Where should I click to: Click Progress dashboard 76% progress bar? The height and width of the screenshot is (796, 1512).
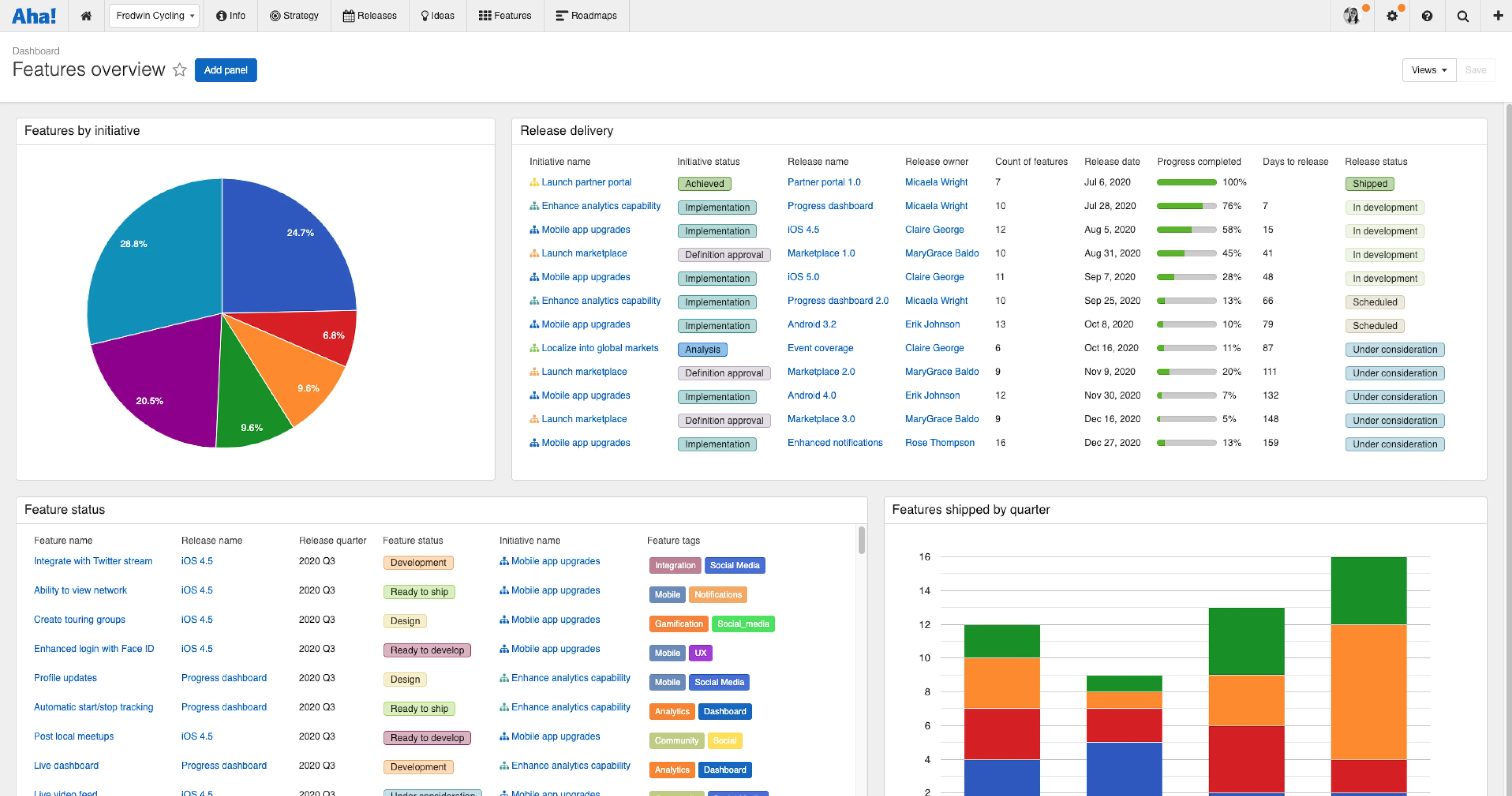tap(1186, 206)
